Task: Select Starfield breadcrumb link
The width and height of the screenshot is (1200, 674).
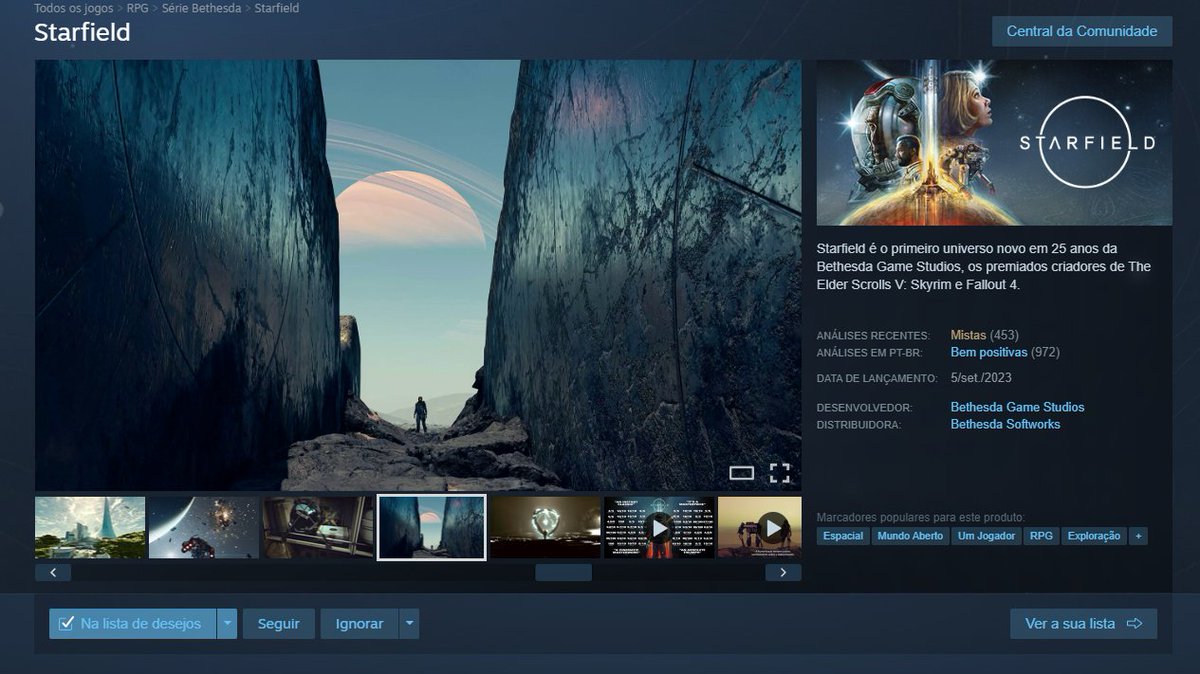Action: point(277,8)
